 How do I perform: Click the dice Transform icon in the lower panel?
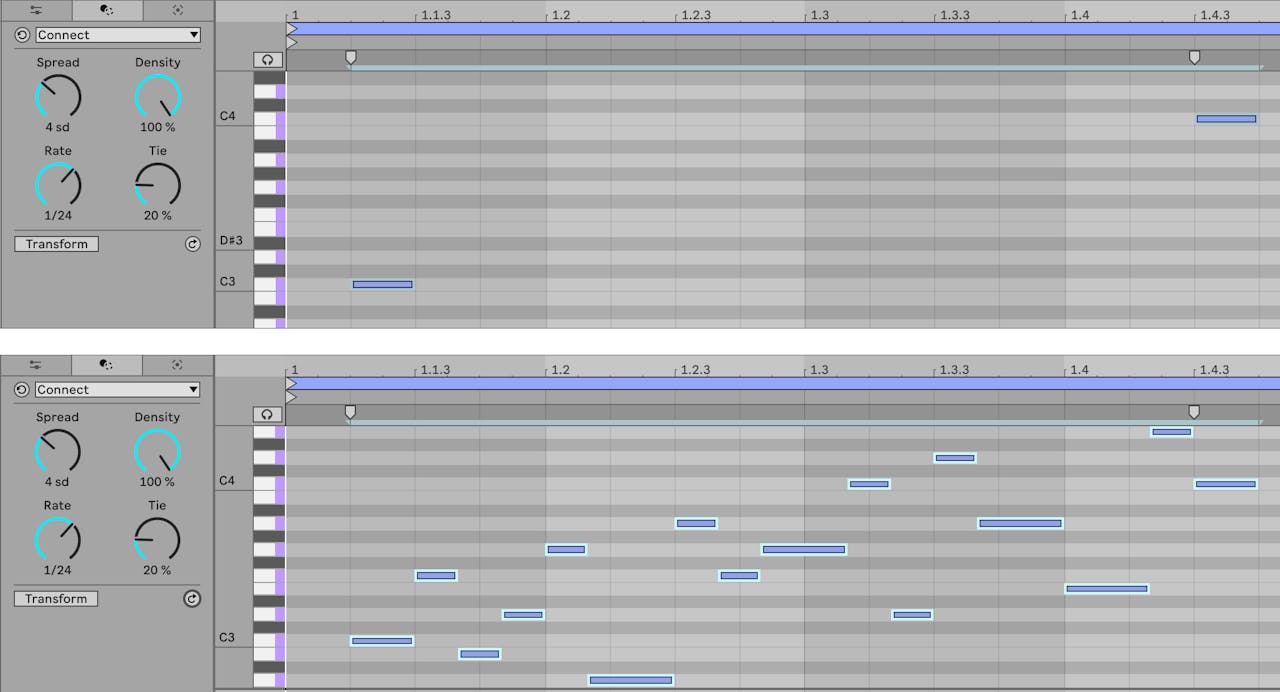[x=105, y=365]
